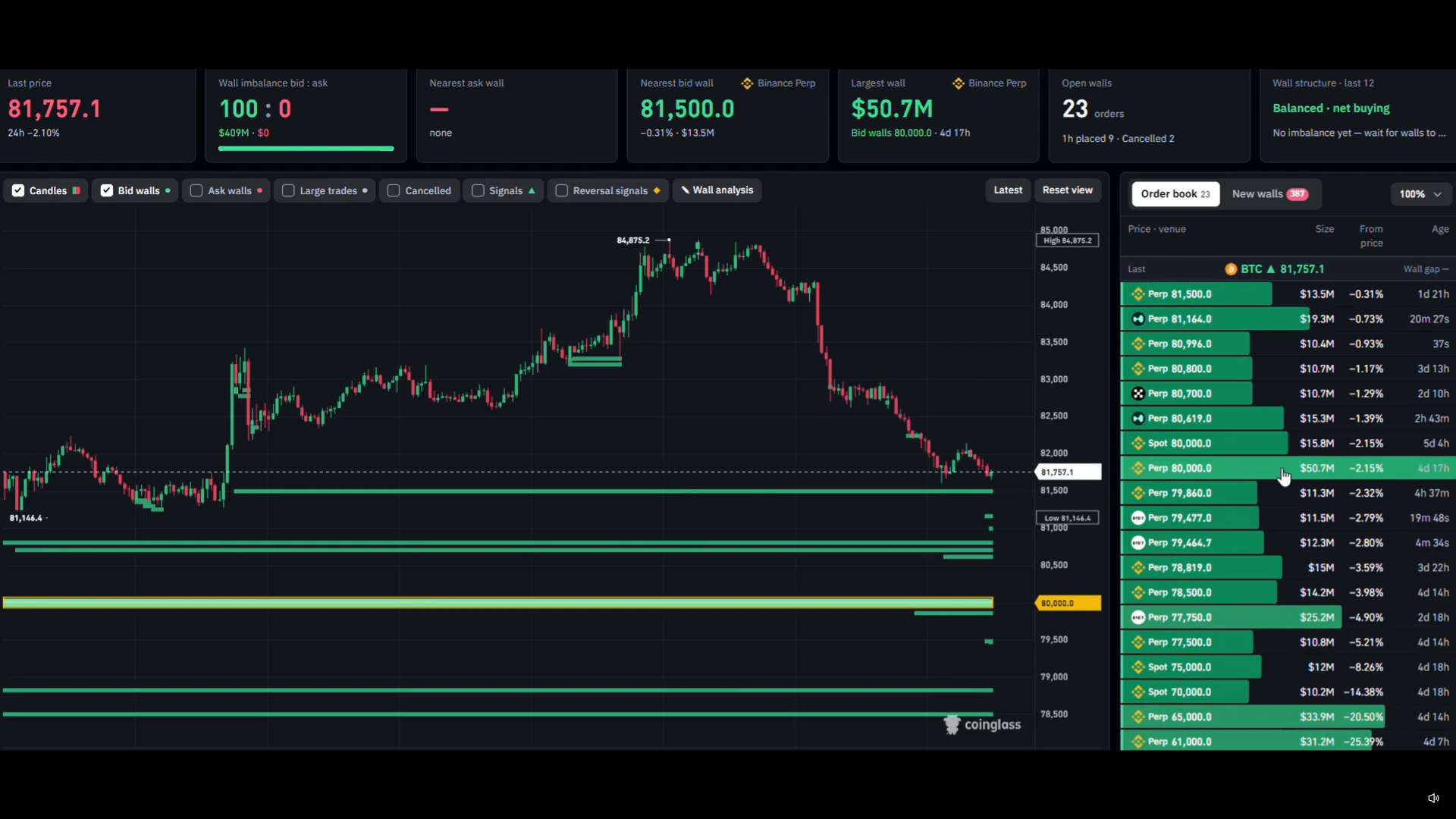
Task: Click the exchange icon for Perp 80,619.0
Action: 1137,419
